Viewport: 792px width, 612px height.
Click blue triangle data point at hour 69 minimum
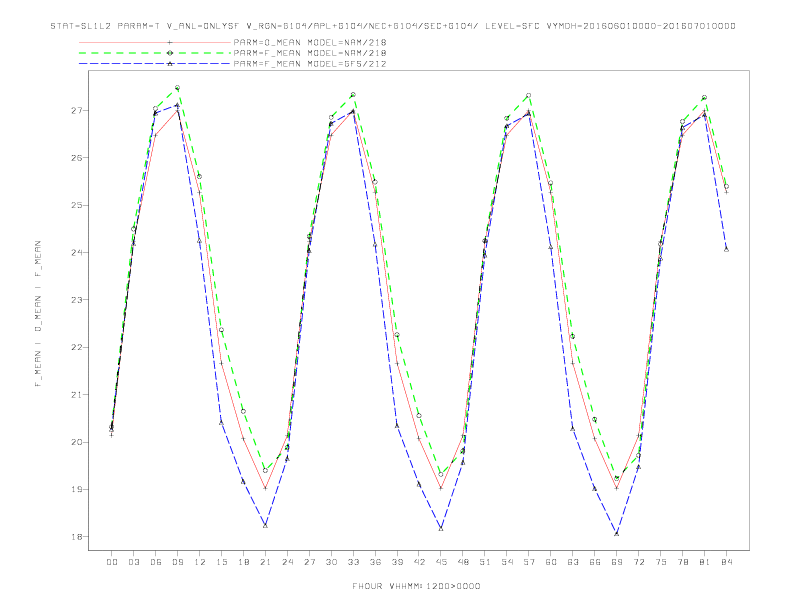617,533
